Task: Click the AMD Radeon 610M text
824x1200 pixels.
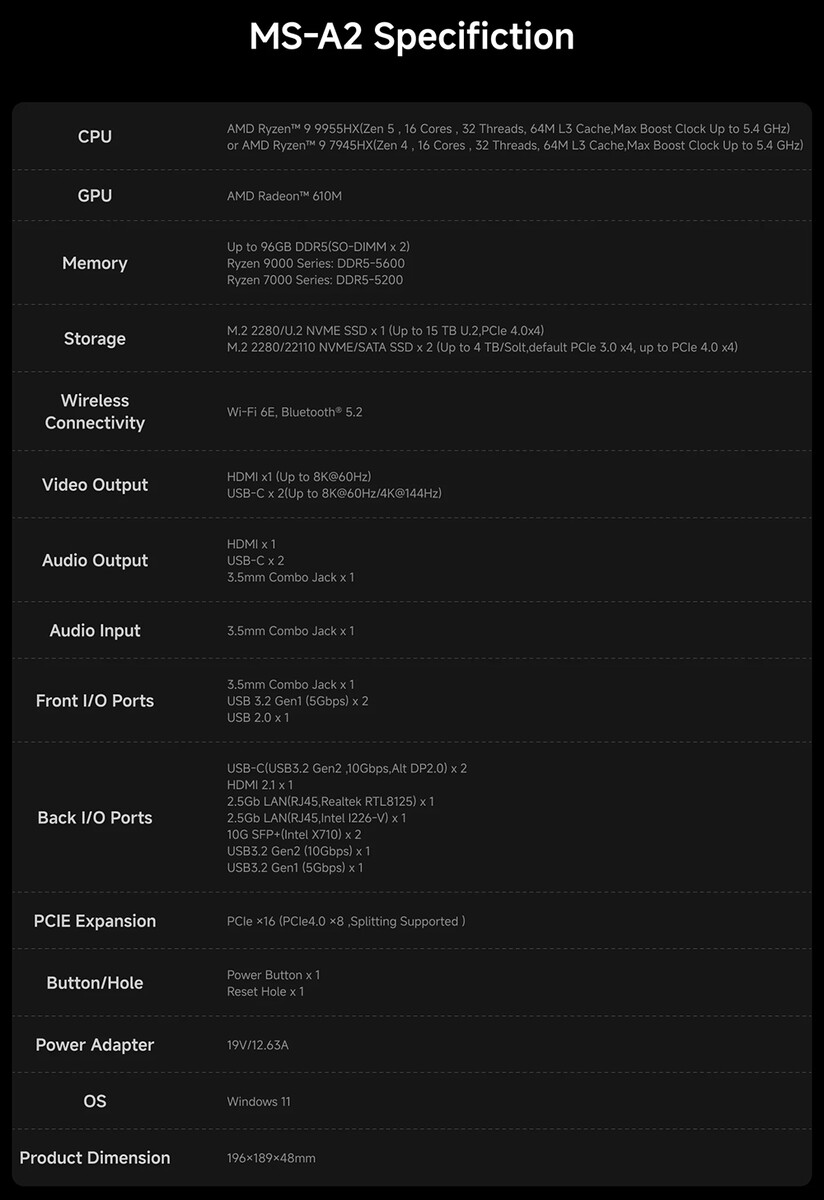Action: click(x=284, y=196)
